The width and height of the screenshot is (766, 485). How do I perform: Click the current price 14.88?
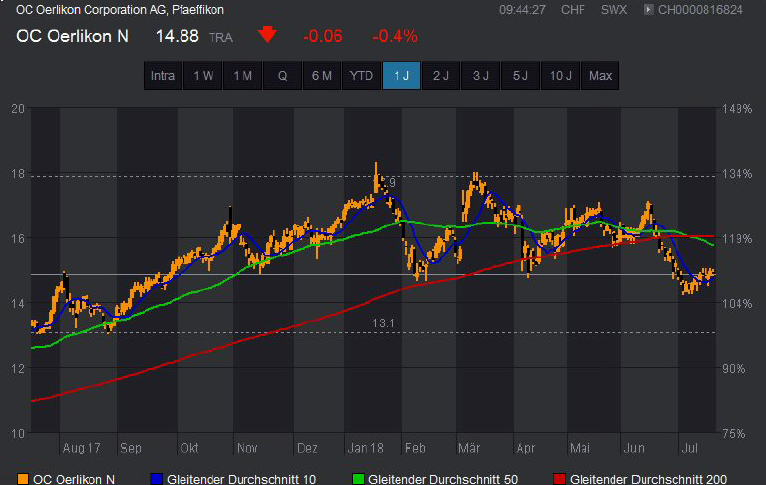(x=177, y=36)
